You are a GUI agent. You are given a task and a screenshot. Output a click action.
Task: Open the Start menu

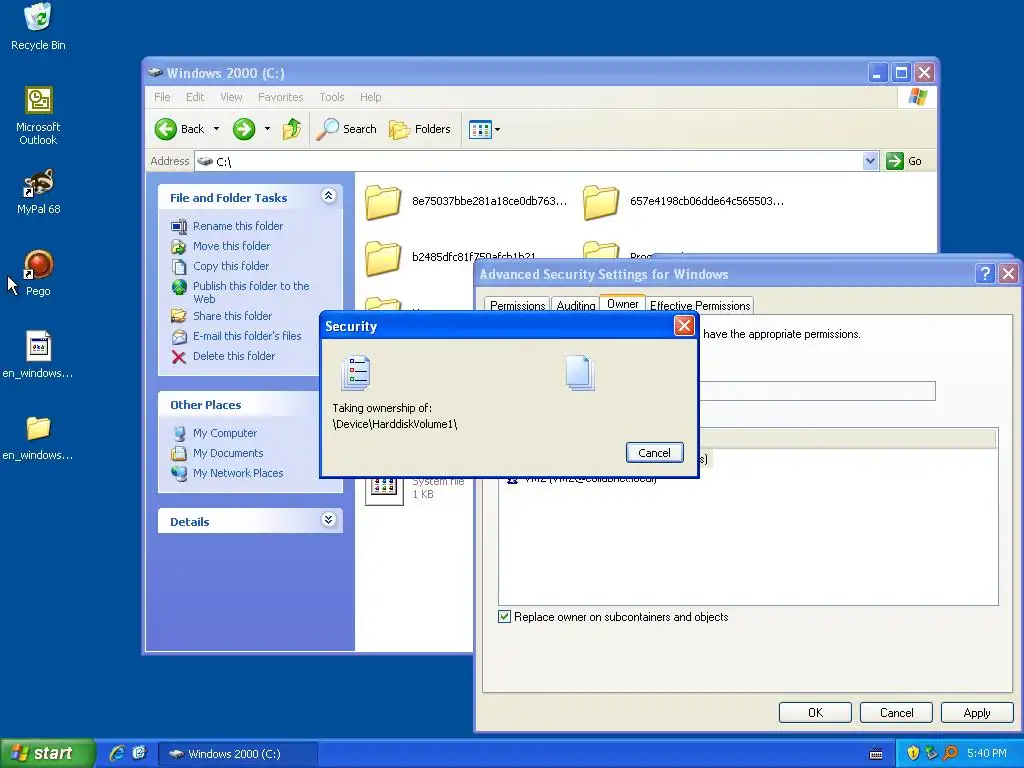(47, 753)
